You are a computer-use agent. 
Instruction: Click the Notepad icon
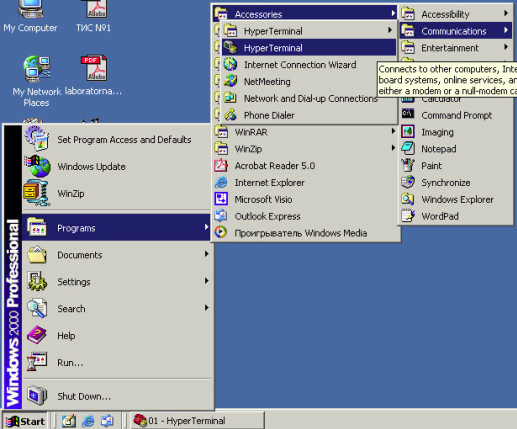(x=408, y=148)
